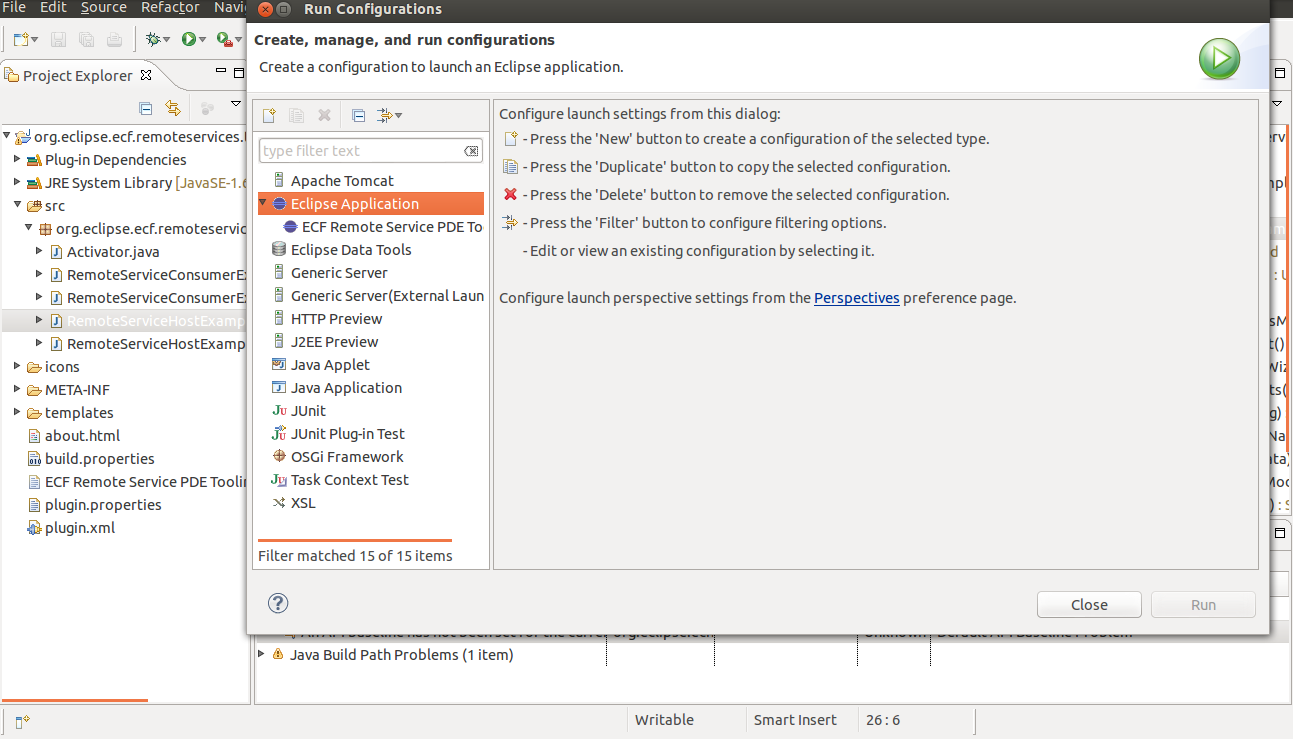Select the Generic Server entry
The width and height of the screenshot is (1293, 739).
(x=339, y=273)
